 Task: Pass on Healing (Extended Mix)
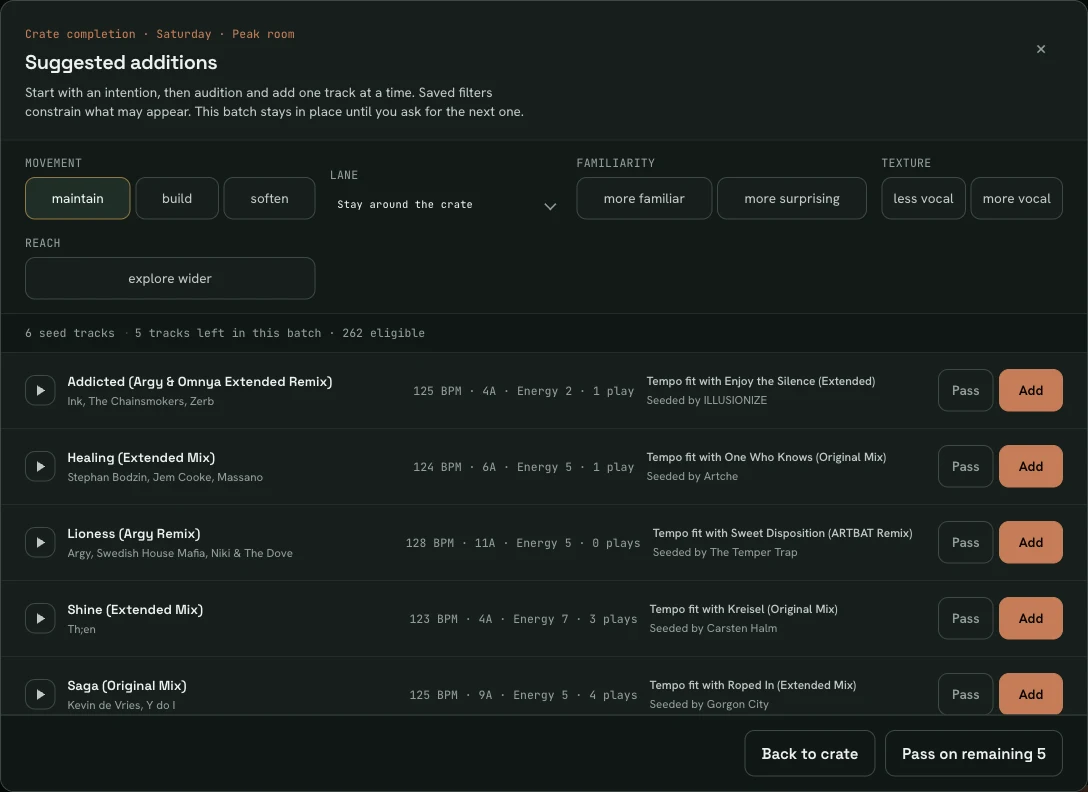[x=965, y=466]
